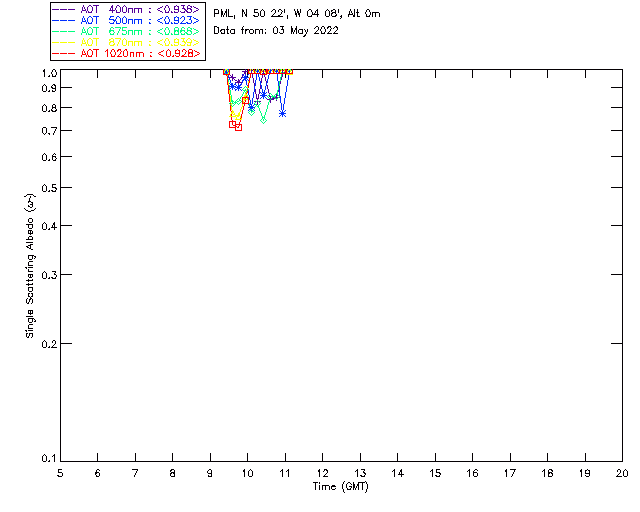This screenshot has width=640, height=512.
Task: Click the x-axis tick label 10
Action: click(247, 473)
